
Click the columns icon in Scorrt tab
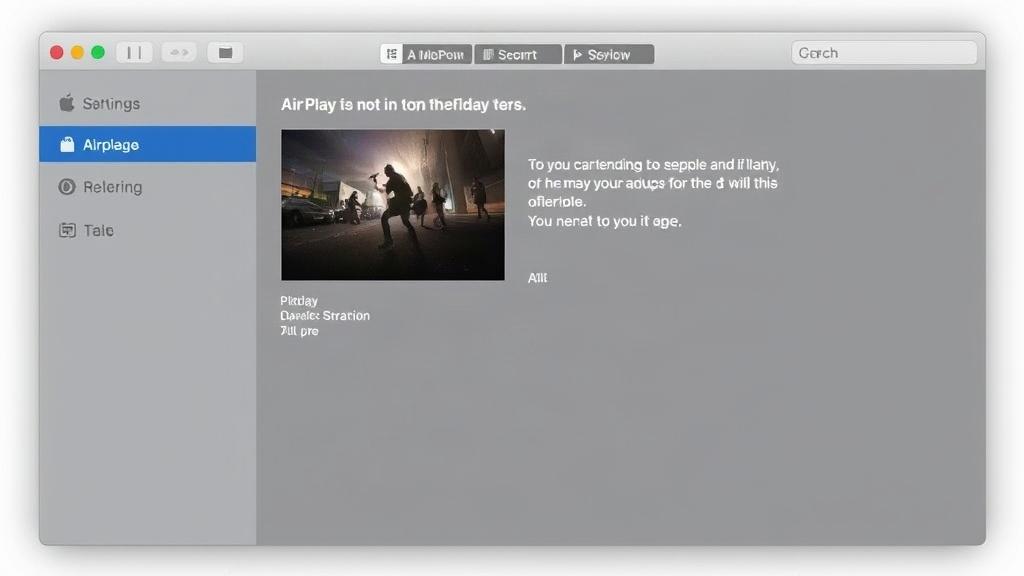[x=488, y=55]
